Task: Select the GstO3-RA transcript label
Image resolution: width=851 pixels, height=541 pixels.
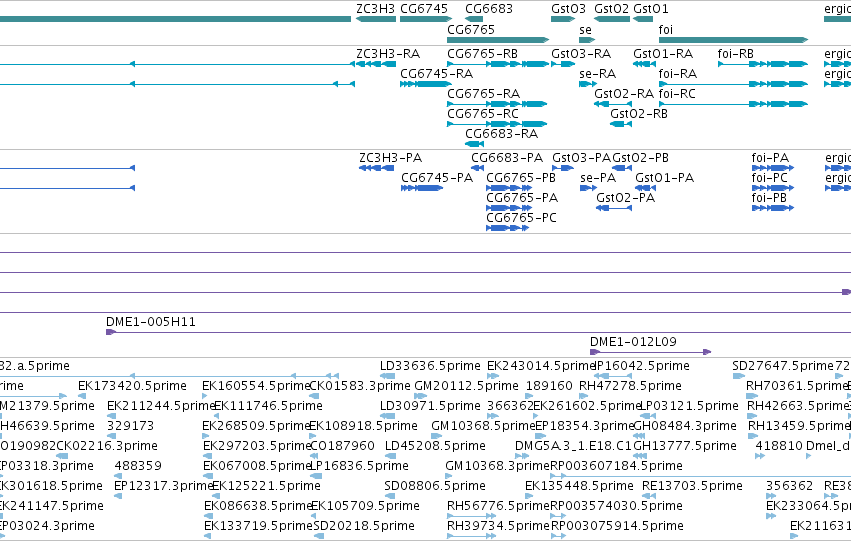Action: point(581,54)
